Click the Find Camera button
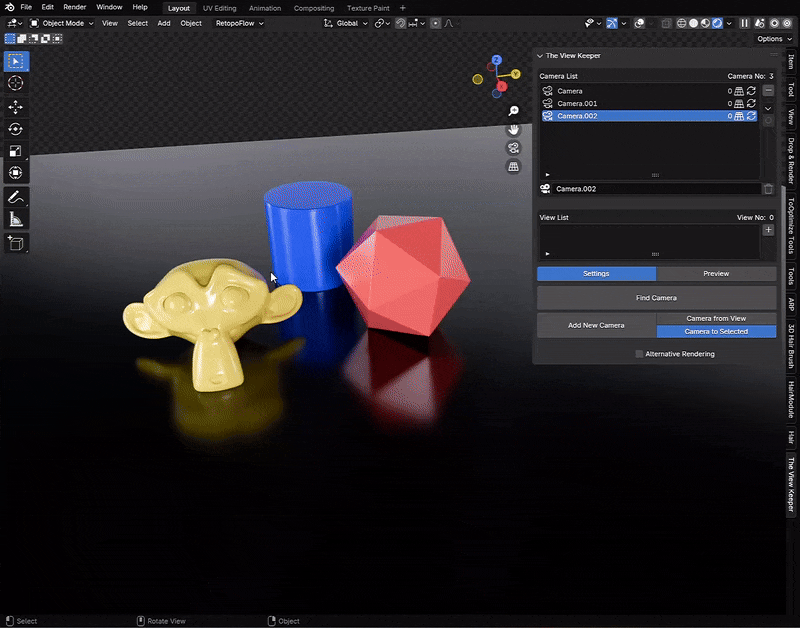 [x=657, y=298]
